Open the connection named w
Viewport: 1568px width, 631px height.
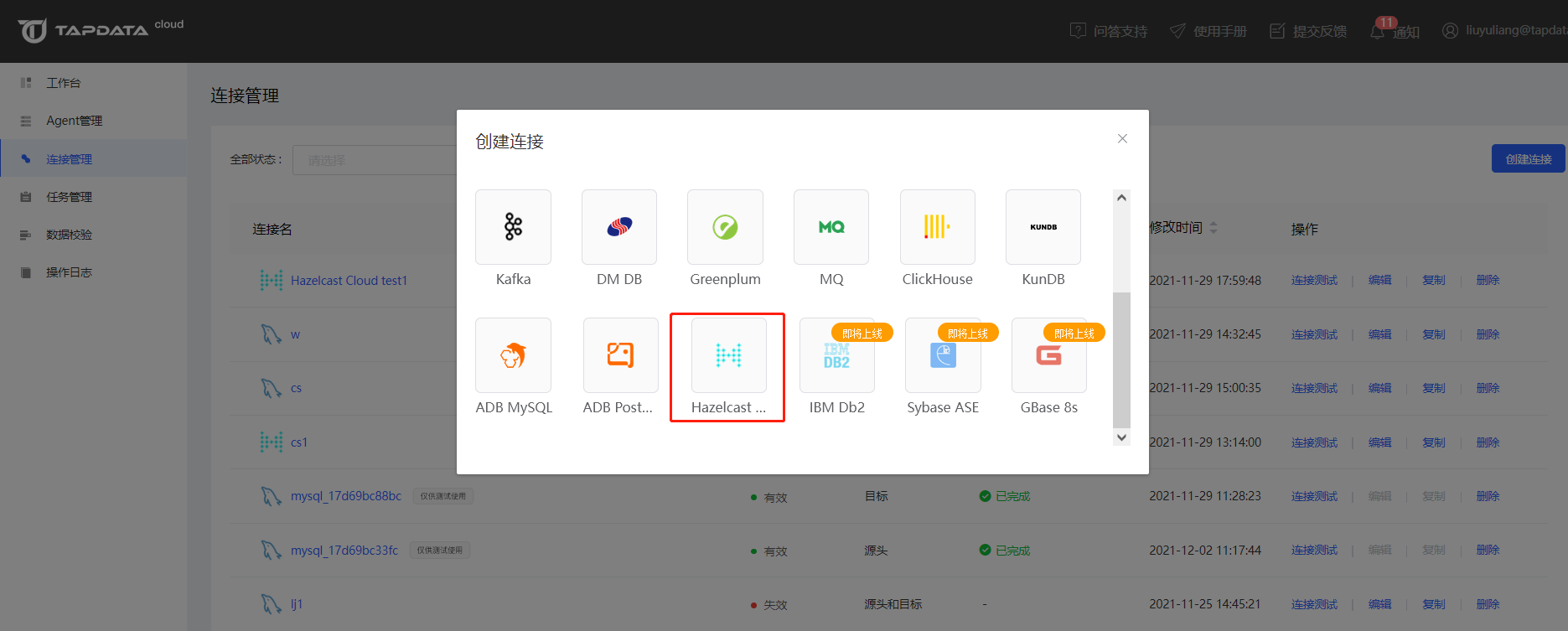tap(295, 334)
